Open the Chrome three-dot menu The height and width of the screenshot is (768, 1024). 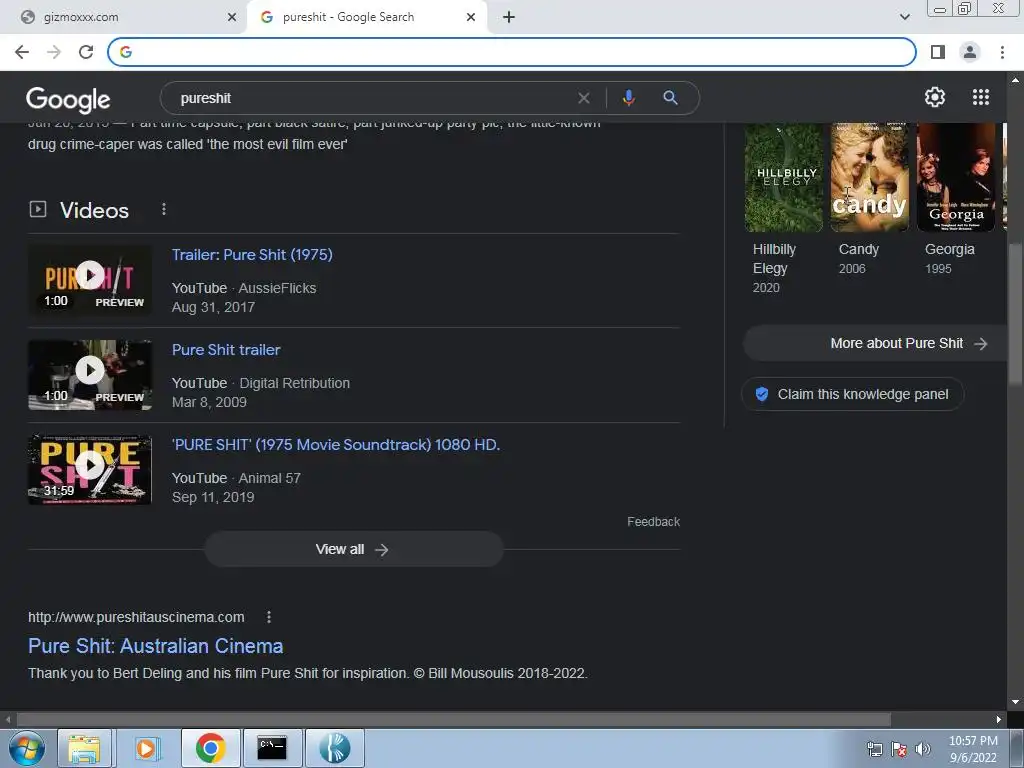tap(1002, 52)
